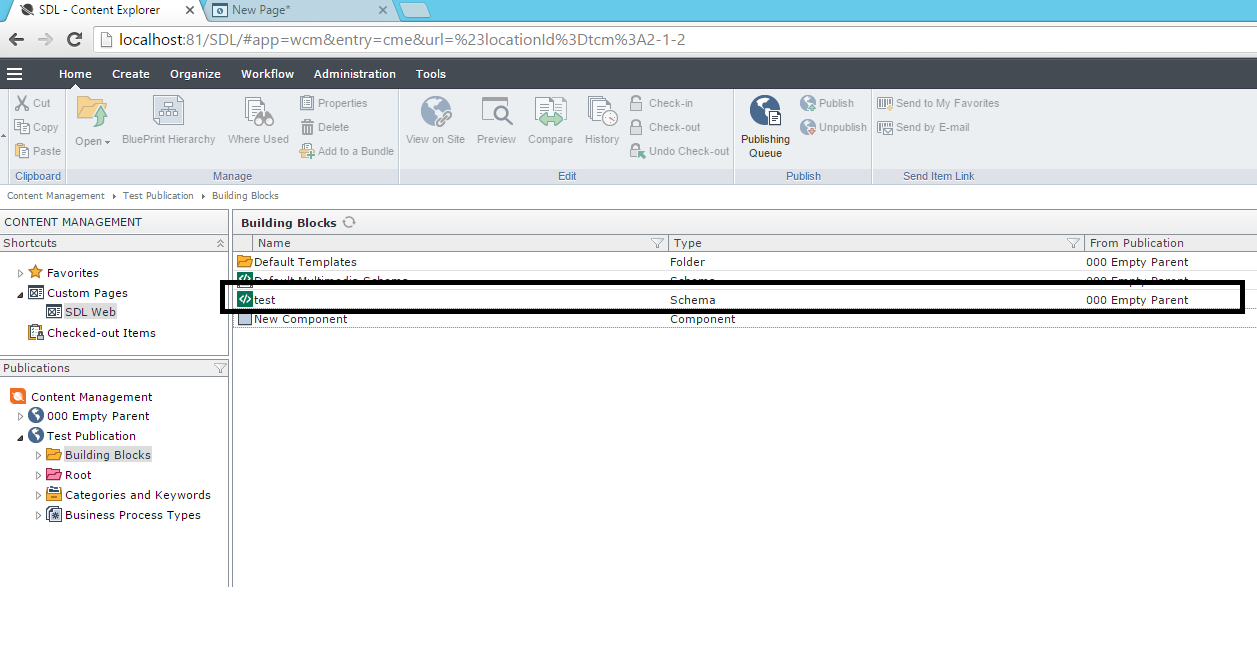Click Test Publication breadcrumb link
Screen dimensions: 1257x648
[x=158, y=196]
